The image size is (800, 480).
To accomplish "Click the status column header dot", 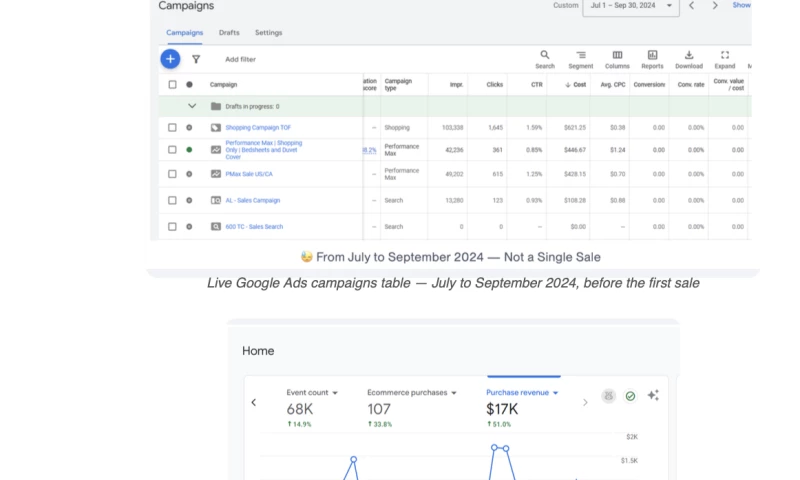I will coord(189,85).
